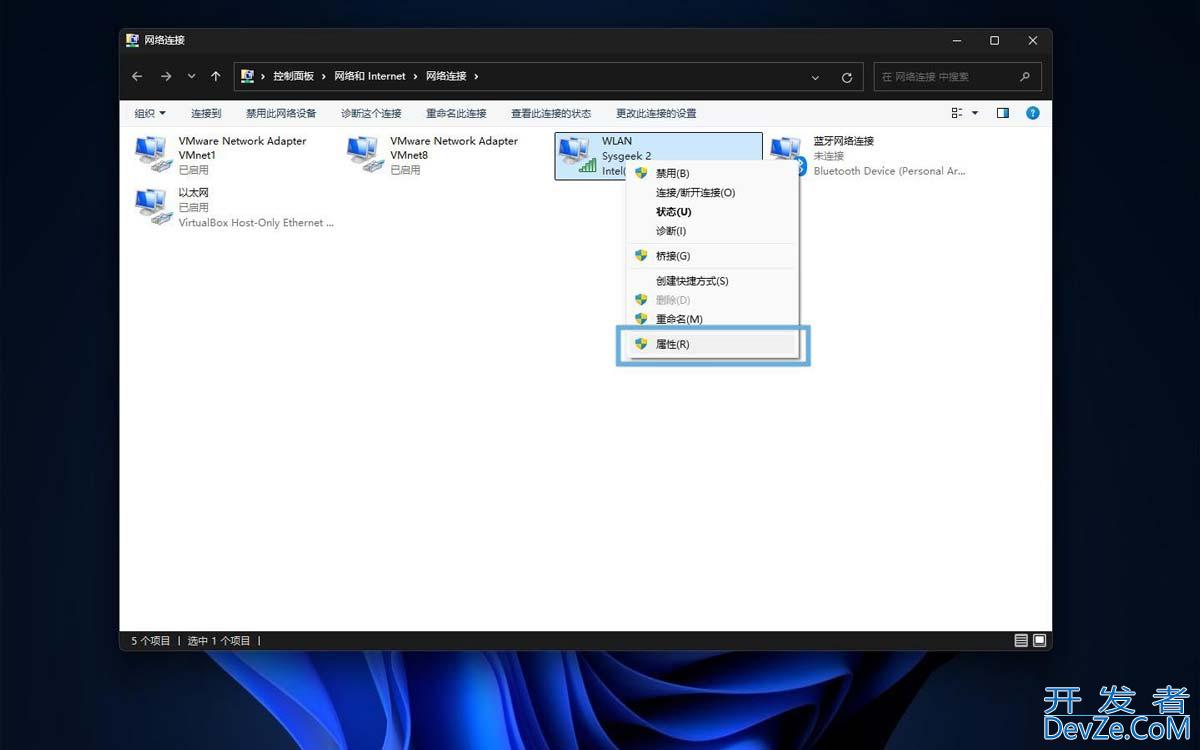Click 连接到 in the toolbar
The height and width of the screenshot is (750, 1200).
(x=206, y=114)
